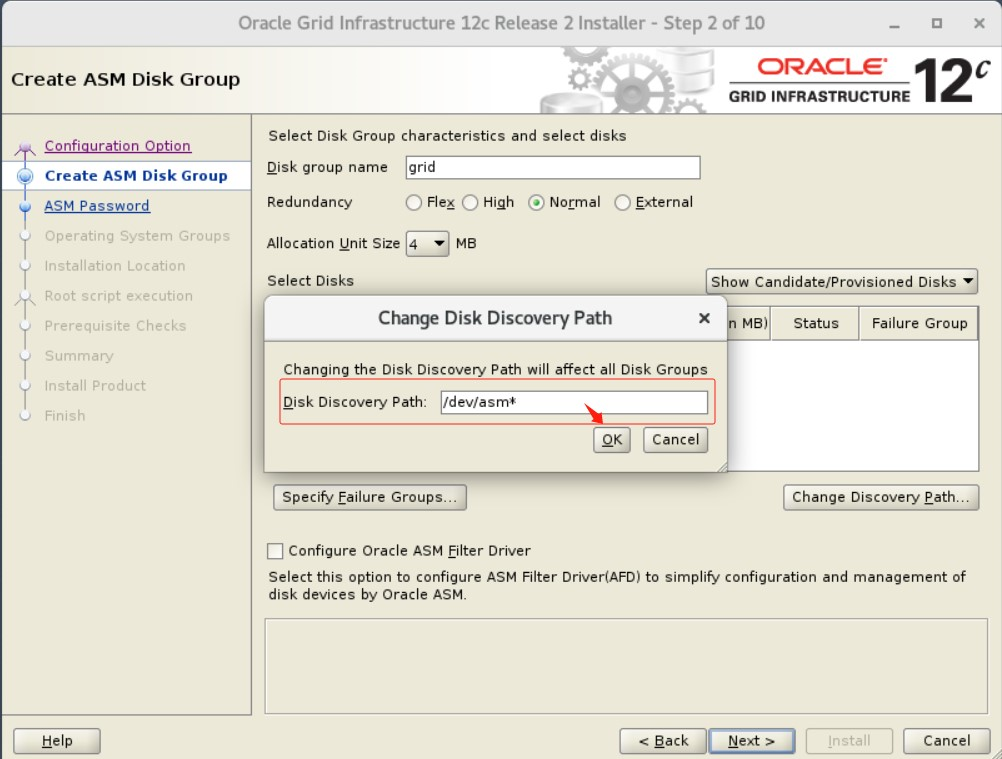Cancel the Change Disk Discovery Path dialog
The width and height of the screenshot is (1002, 759).
[675, 440]
